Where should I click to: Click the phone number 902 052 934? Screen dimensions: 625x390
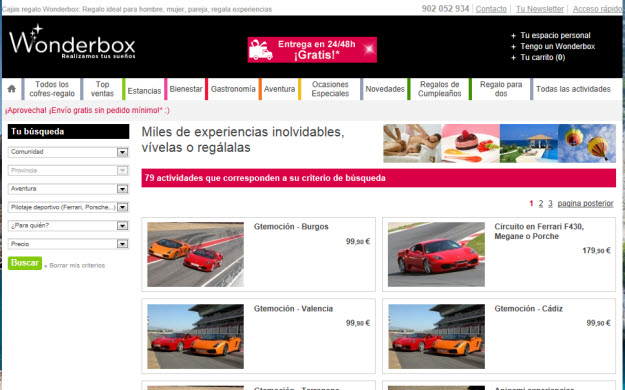445,9
